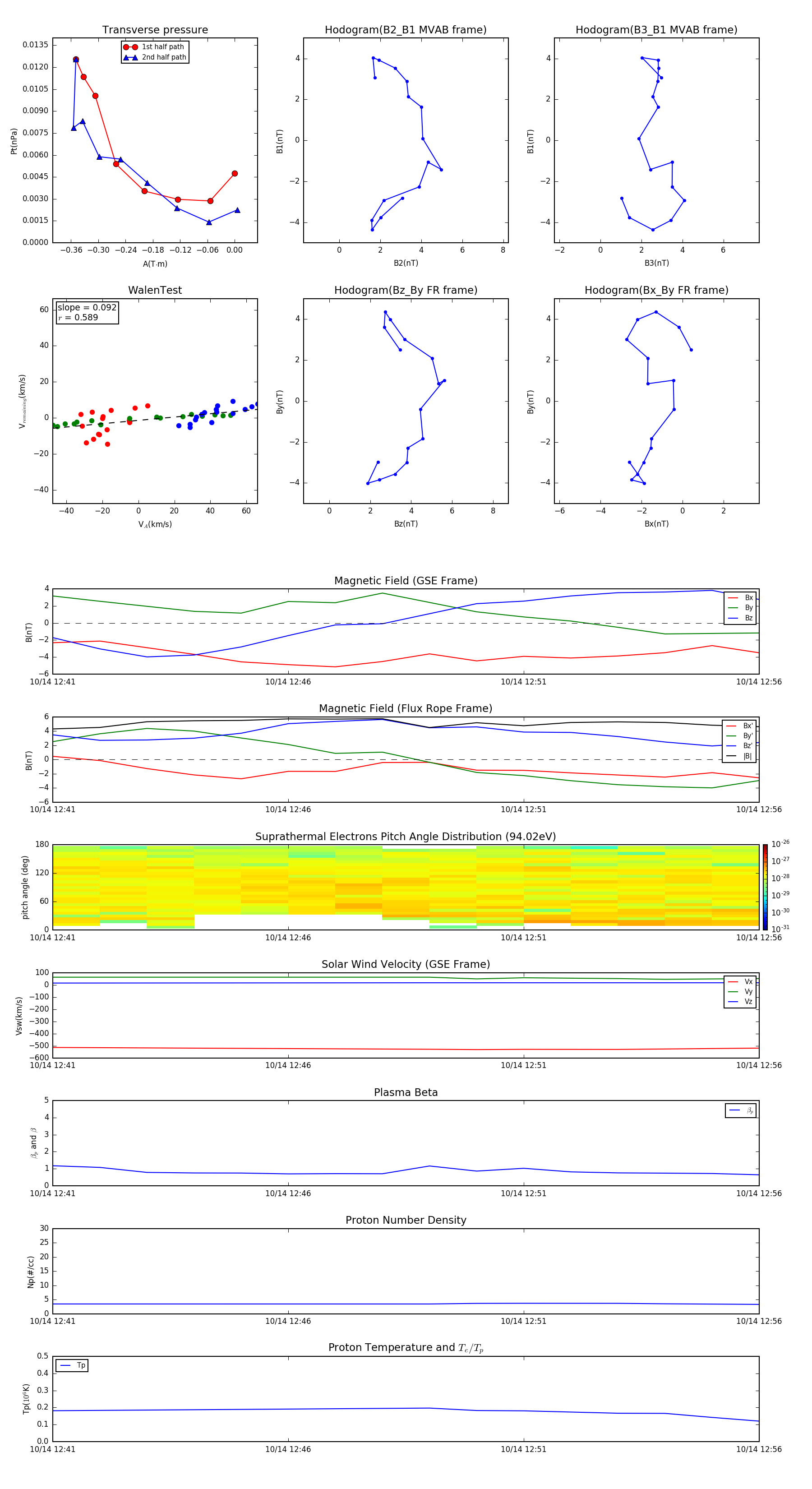Click 'pitch angle (deg)' axis label
812x1489 pixels.
[25, 887]
